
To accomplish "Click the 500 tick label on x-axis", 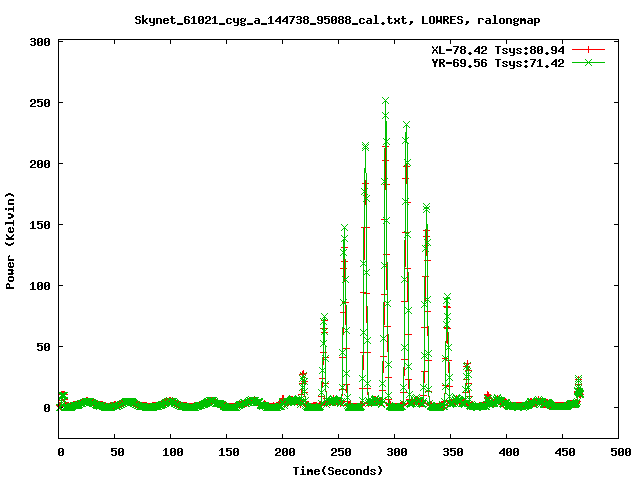I will pos(619,453).
